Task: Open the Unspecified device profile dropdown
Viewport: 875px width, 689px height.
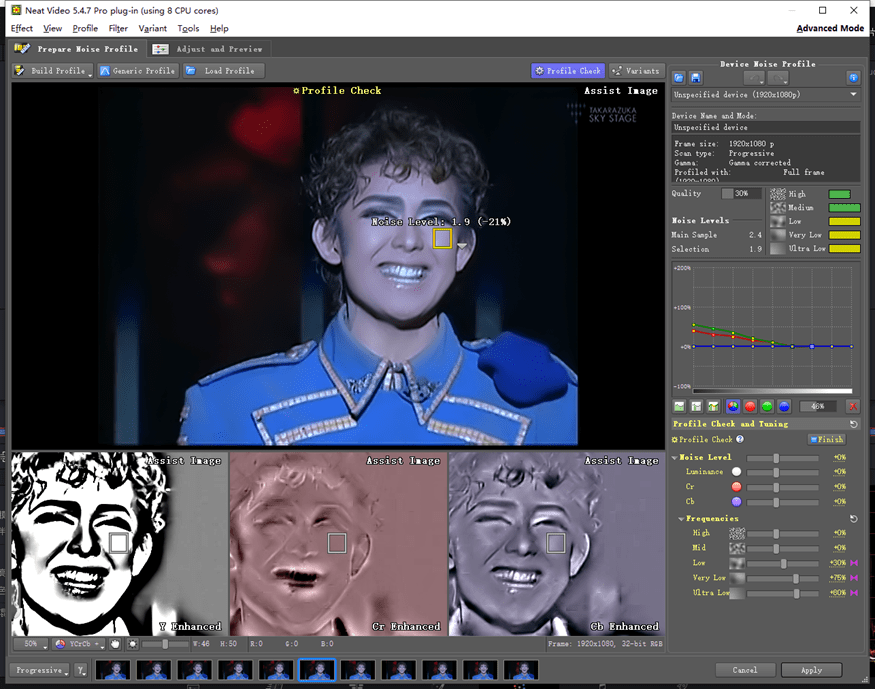Action: [766, 94]
